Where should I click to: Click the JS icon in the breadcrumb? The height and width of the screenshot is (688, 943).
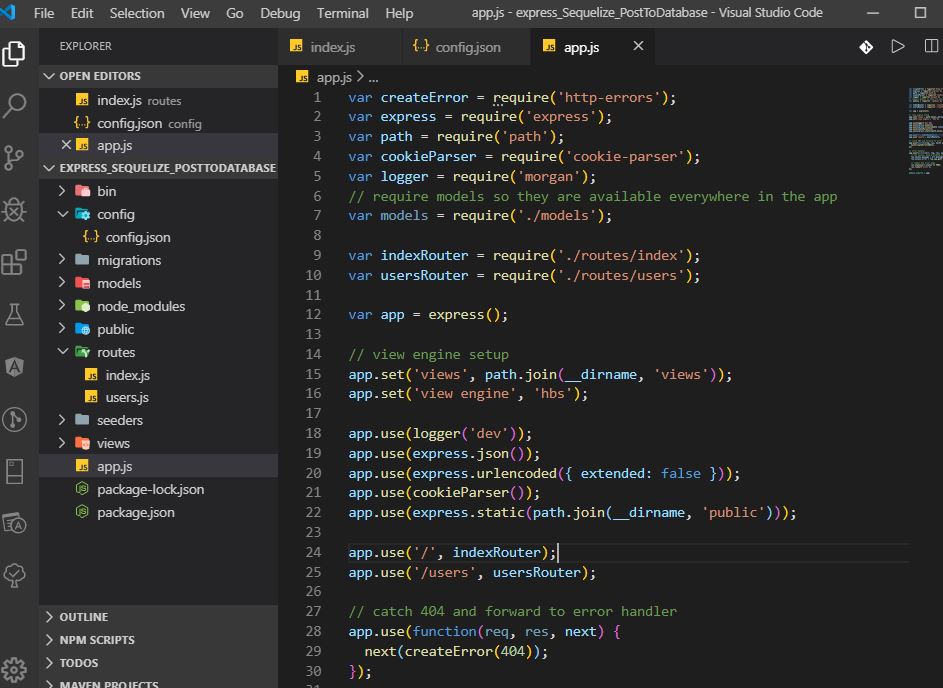tap(303, 77)
